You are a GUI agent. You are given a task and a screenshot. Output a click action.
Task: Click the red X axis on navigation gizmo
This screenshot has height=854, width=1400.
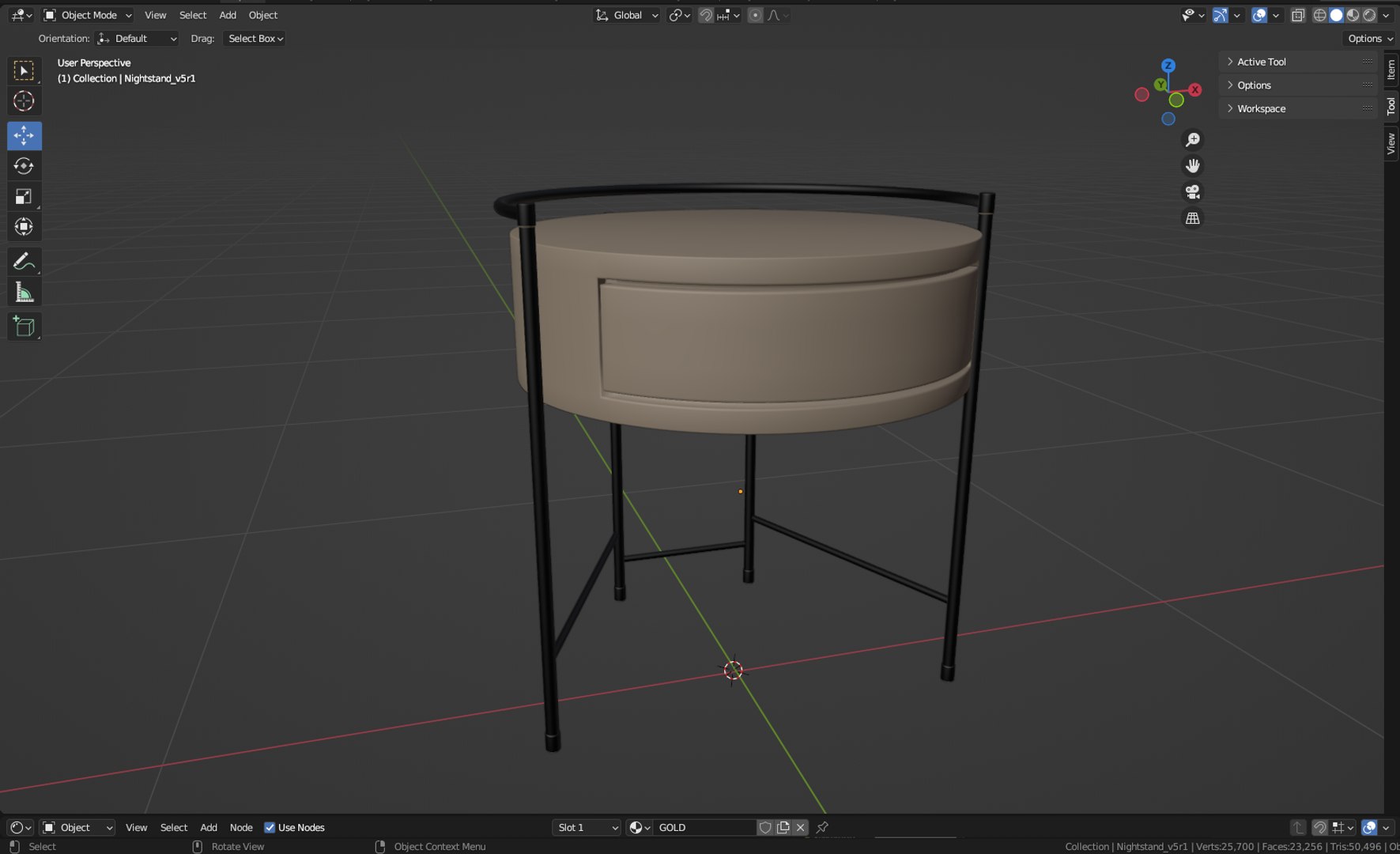coord(1194,90)
